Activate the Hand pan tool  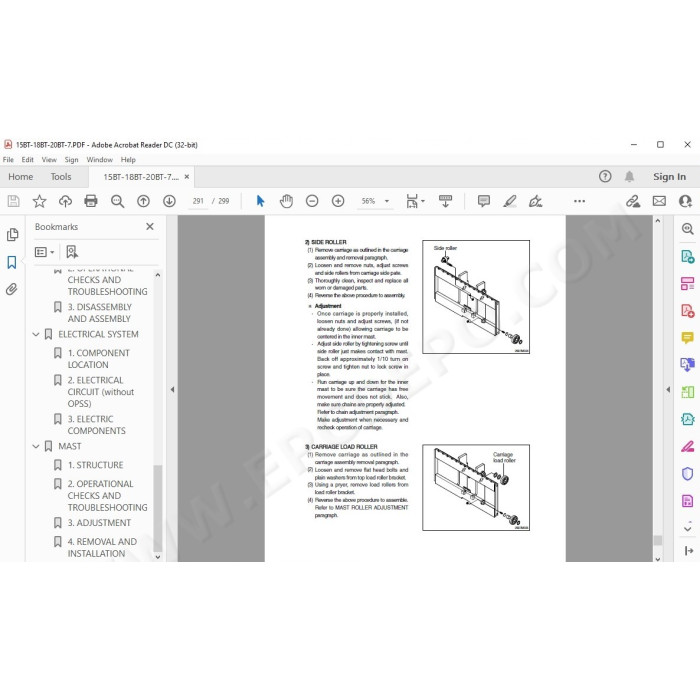[x=286, y=201]
